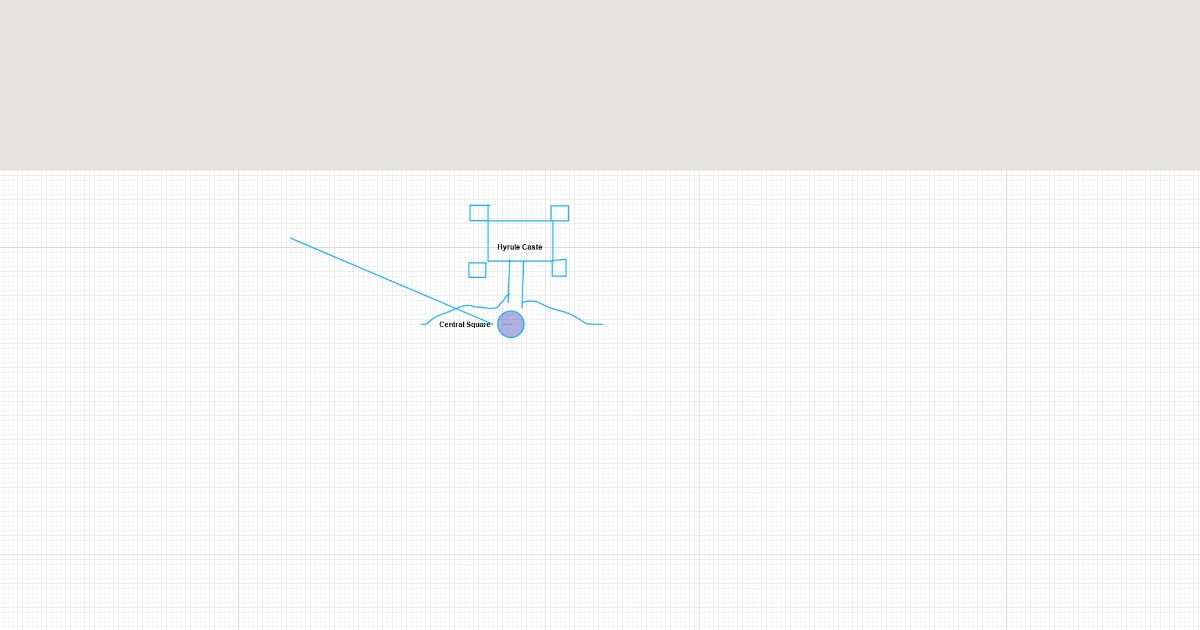Click the purple filled circle shape
The width and height of the screenshot is (1200, 630).
(511, 324)
